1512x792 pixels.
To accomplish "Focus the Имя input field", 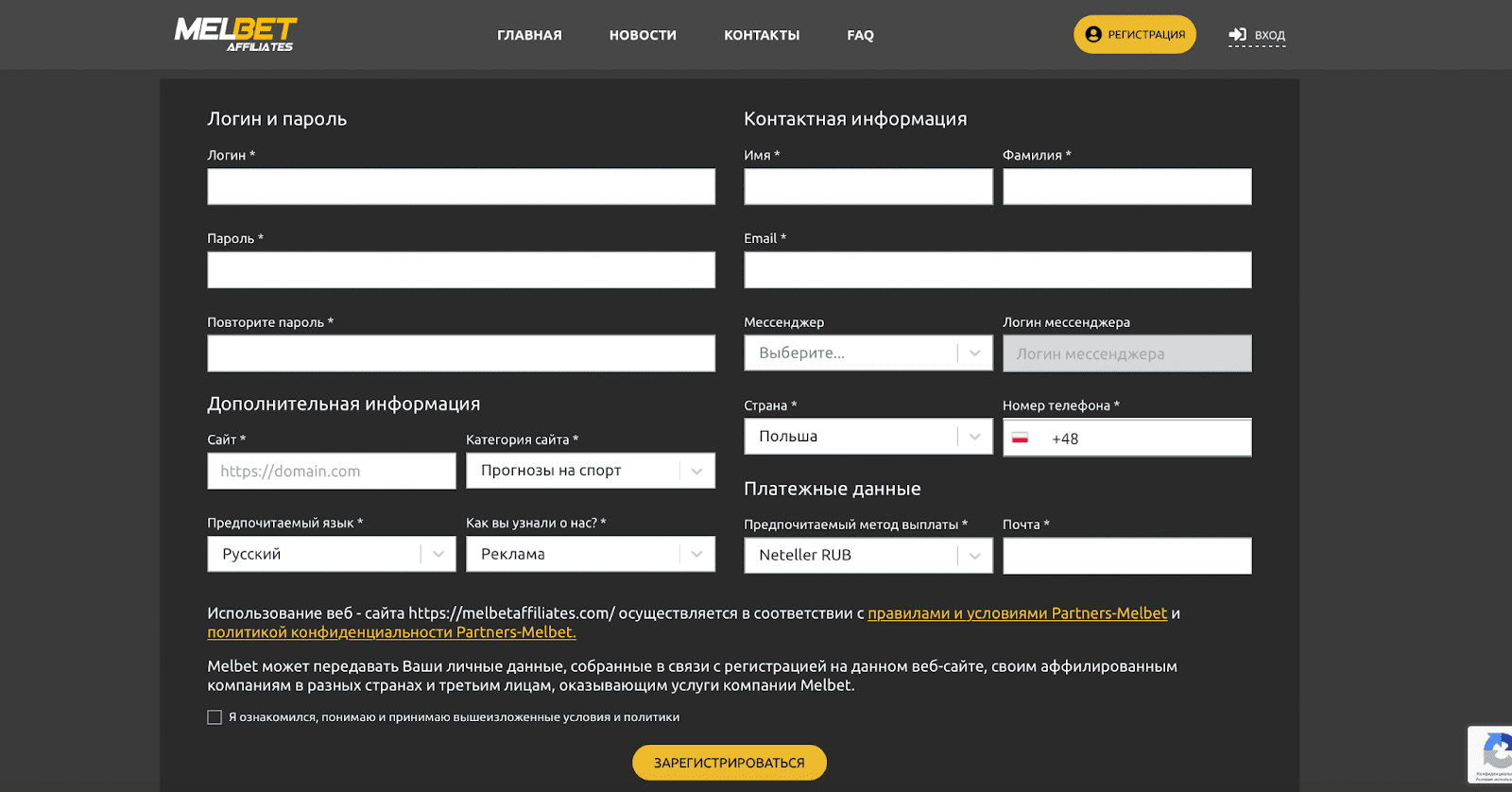I will click(x=868, y=187).
